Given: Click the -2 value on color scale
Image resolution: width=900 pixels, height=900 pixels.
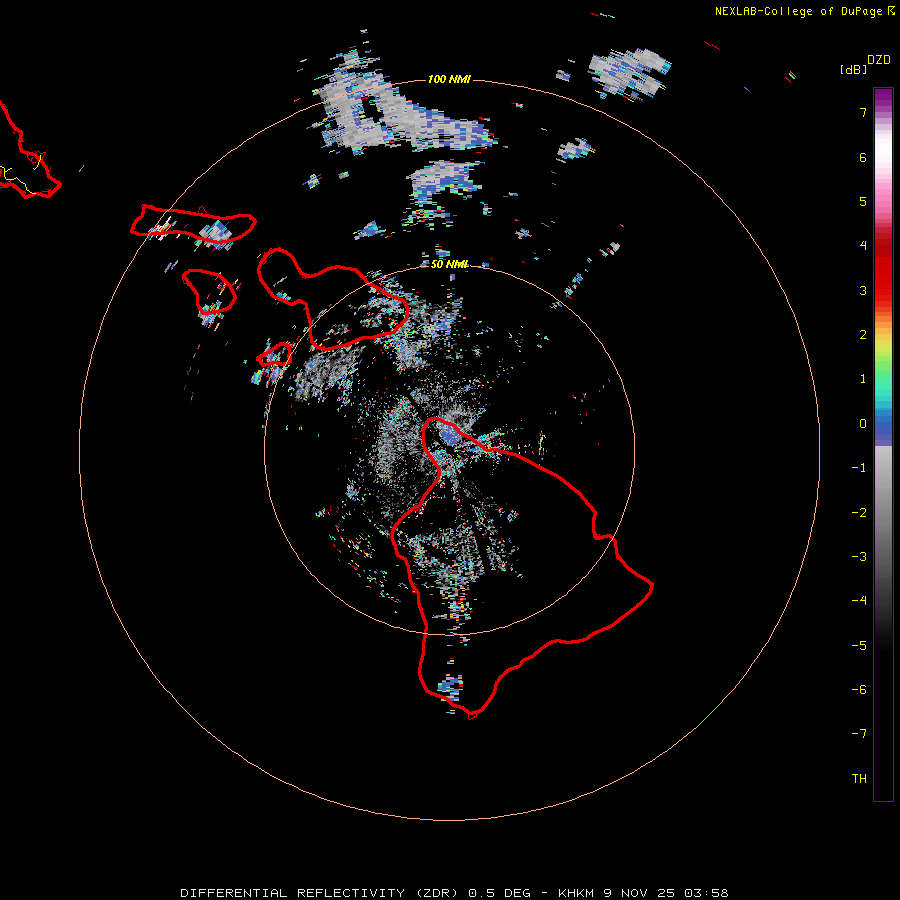Looking at the screenshot, I should (x=859, y=513).
